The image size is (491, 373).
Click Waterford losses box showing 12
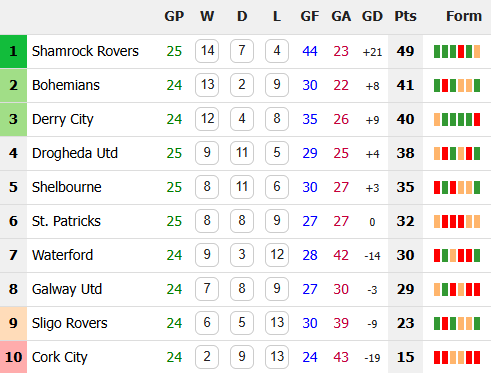(x=277, y=255)
